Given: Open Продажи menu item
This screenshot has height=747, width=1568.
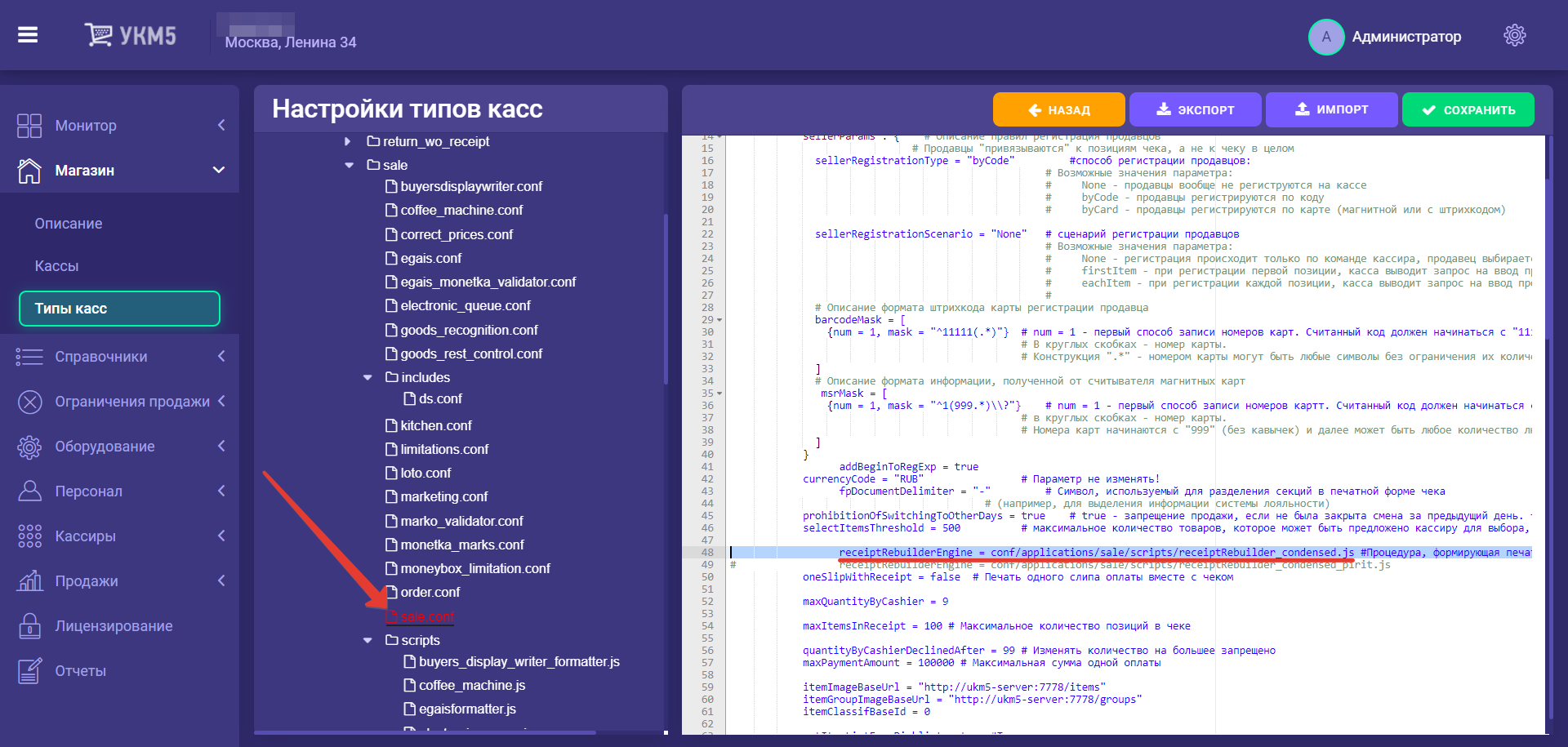Looking at the screenshot, I should point(87,581).
